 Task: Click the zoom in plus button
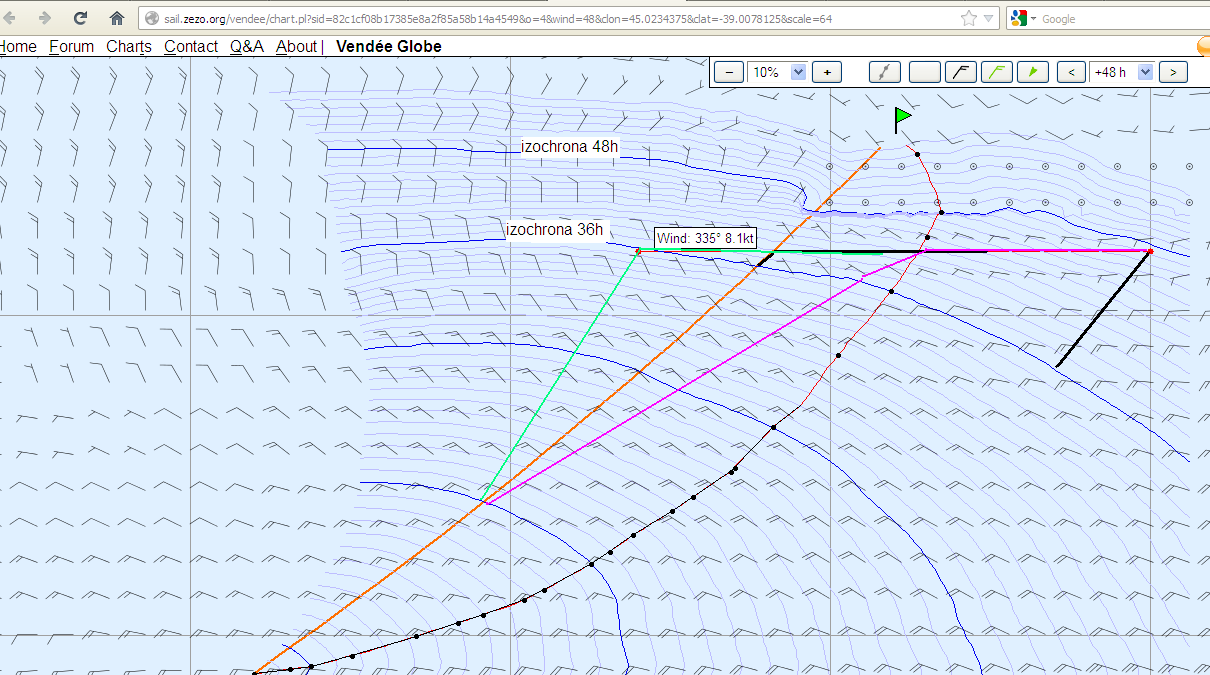(827, 72)
